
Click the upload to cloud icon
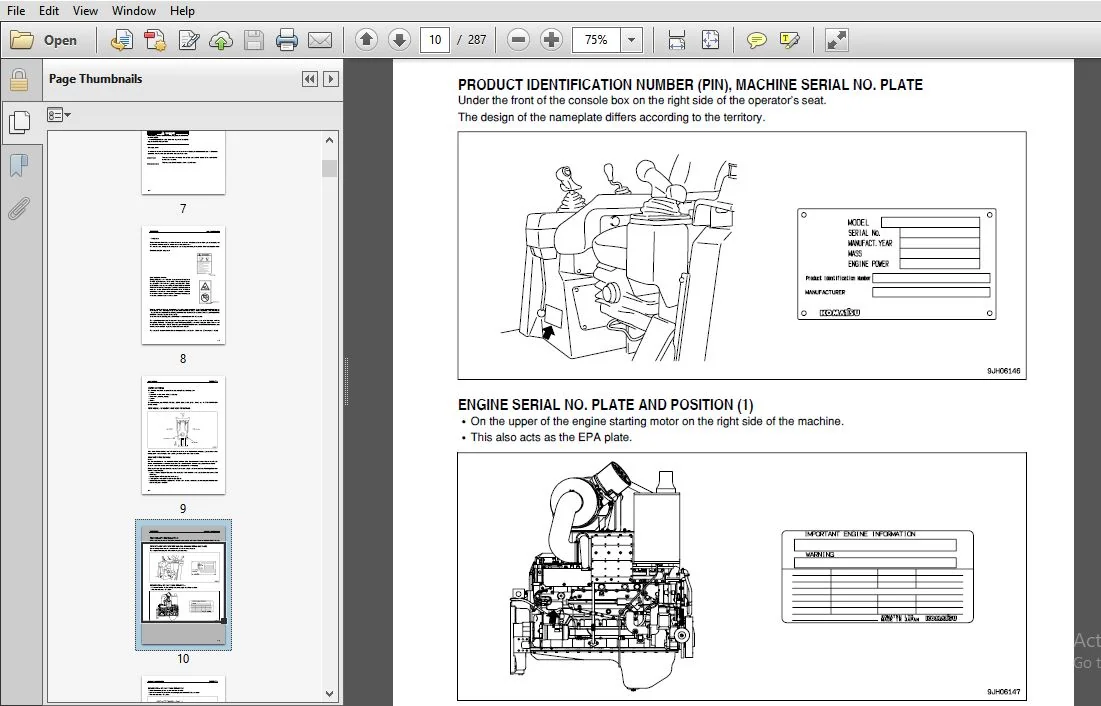coord(221,40)
